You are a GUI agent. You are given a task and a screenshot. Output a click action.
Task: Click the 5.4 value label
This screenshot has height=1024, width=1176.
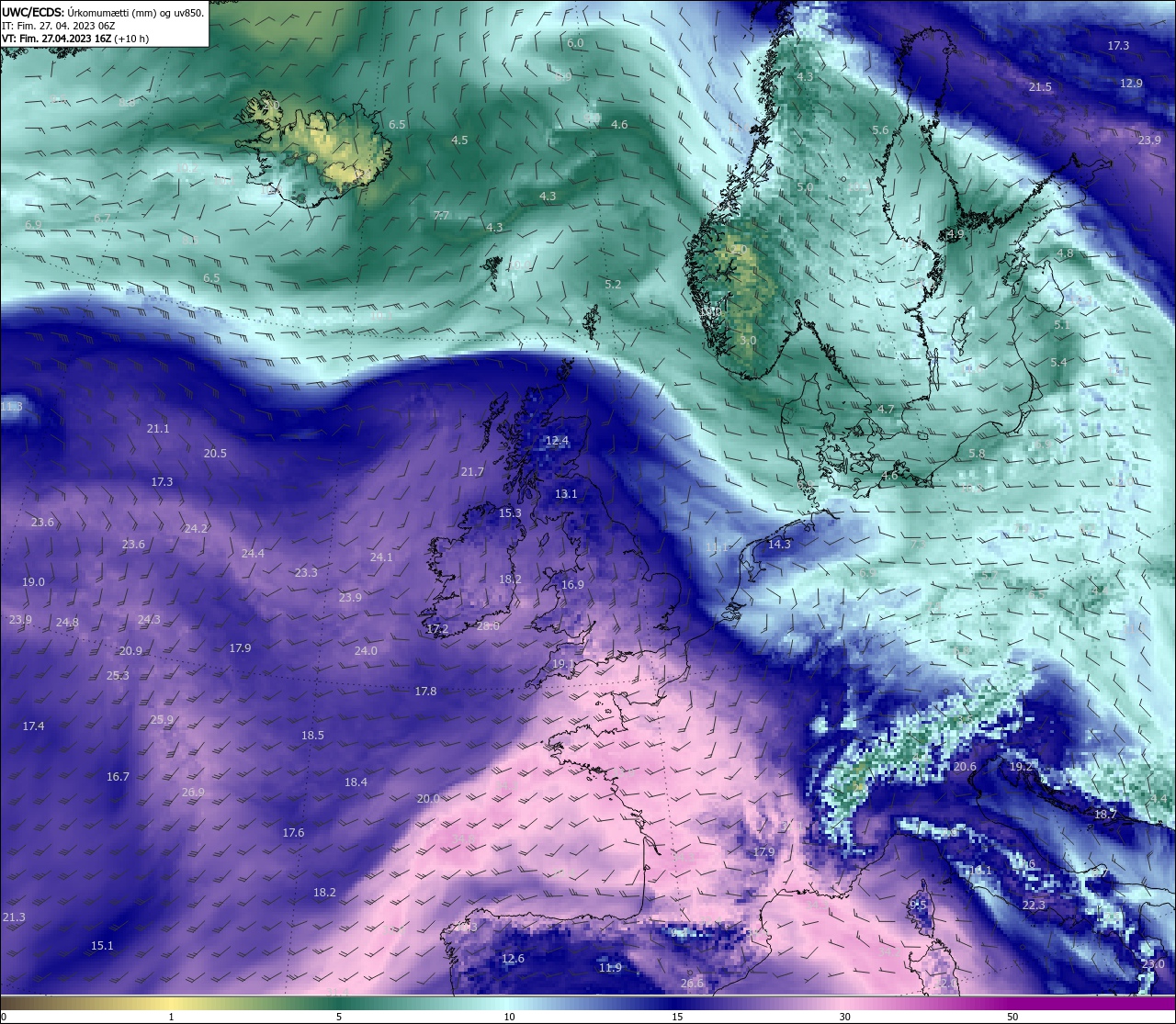1058,362
